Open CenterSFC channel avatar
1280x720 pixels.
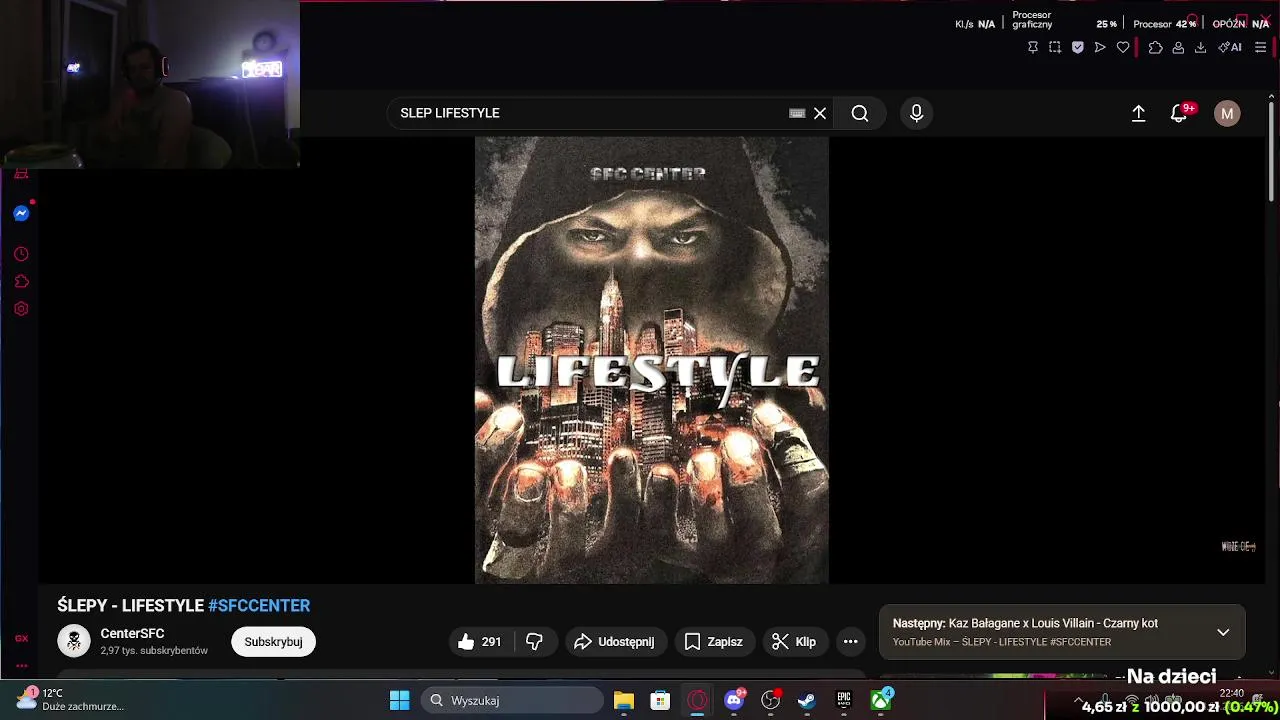point(74,641)
